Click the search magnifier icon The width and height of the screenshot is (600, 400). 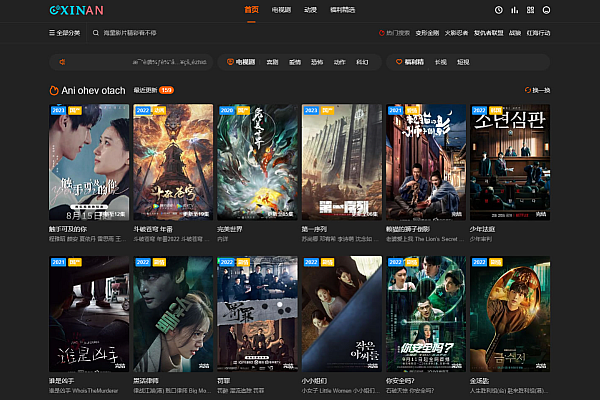click(96, 33)
